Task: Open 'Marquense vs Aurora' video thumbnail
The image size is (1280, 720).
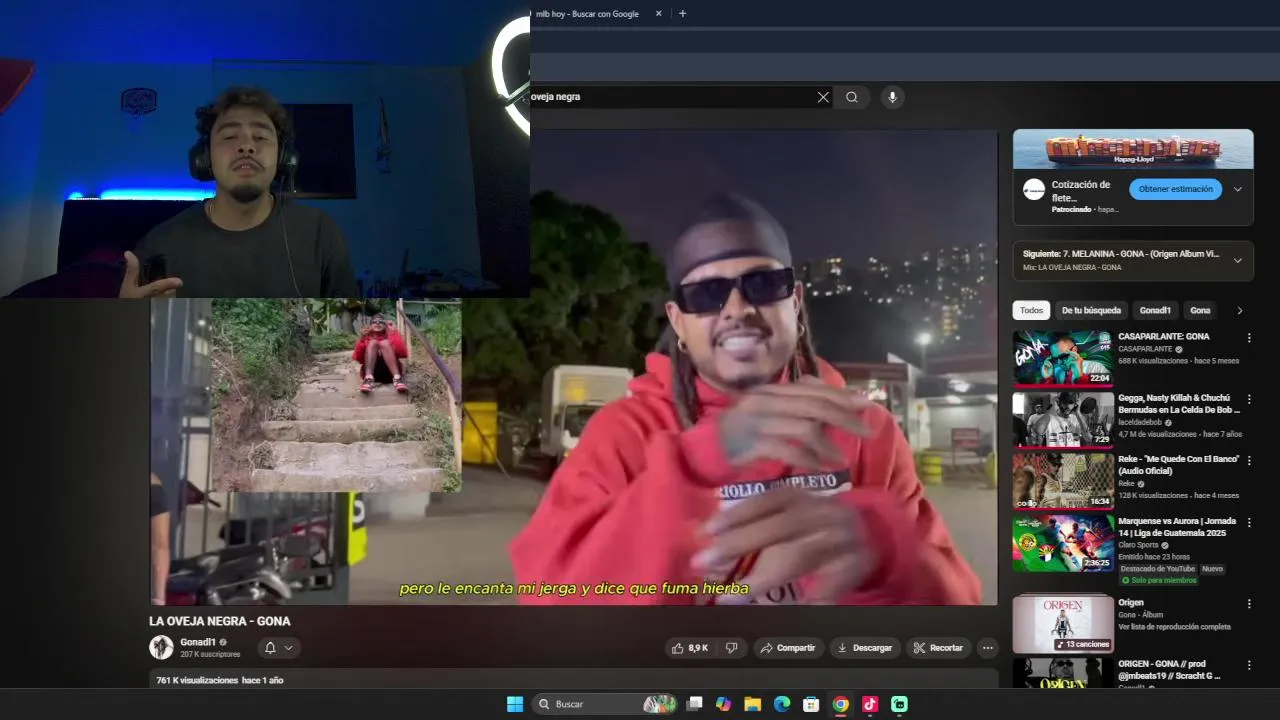Action: click(1063, 543)
